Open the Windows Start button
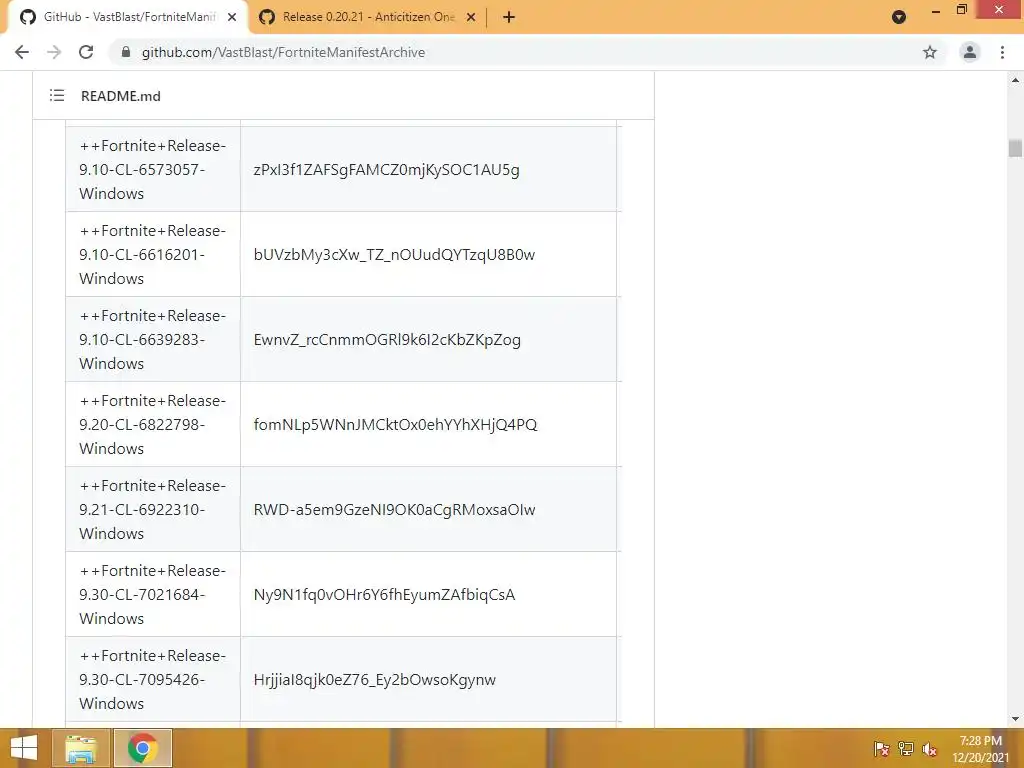The image size is (1024, 768). 24,748
